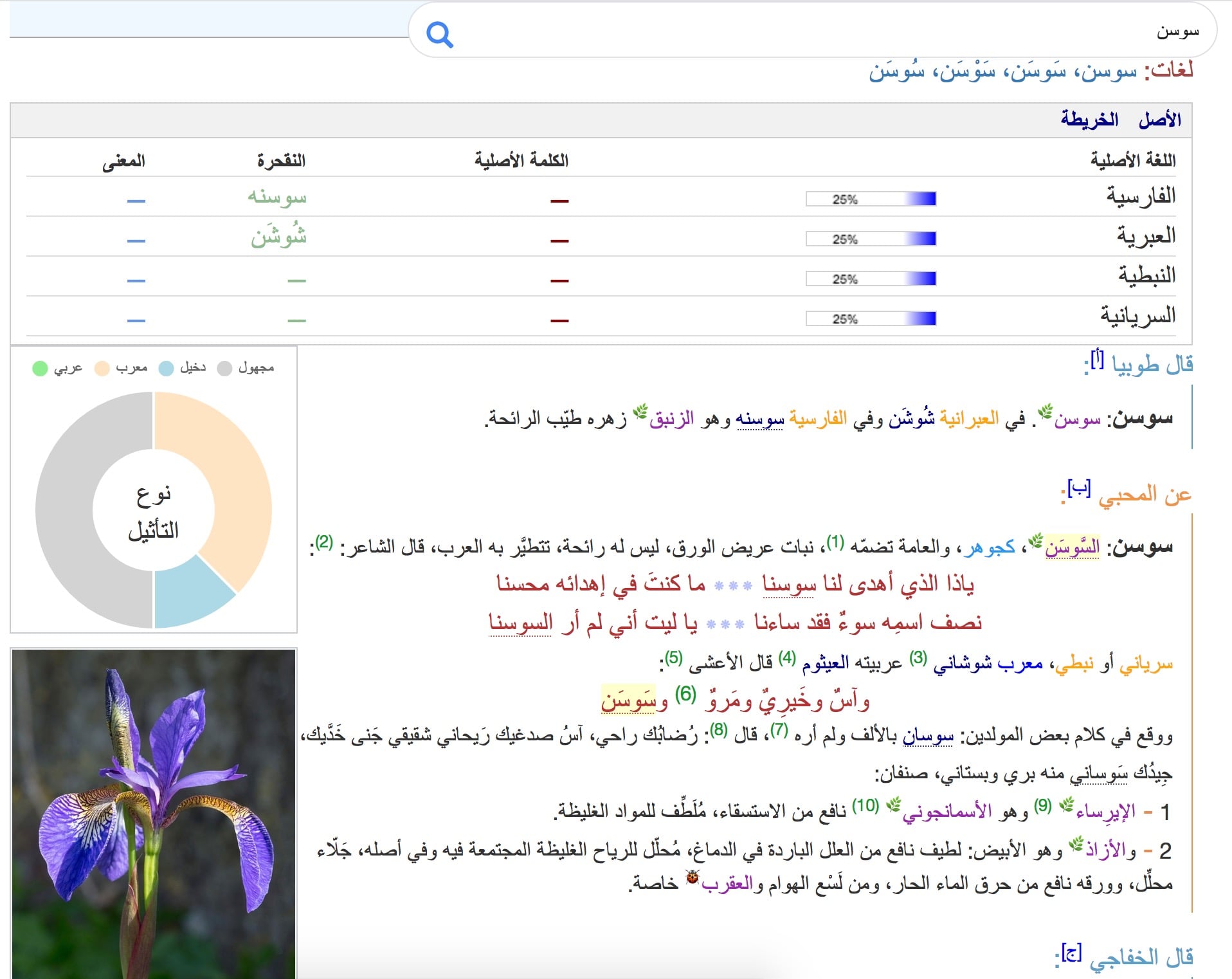Click the Persian 25% progress bar
Viewport: 1232px width, 979px height.
pyautogui.click(x=871, y=199)
